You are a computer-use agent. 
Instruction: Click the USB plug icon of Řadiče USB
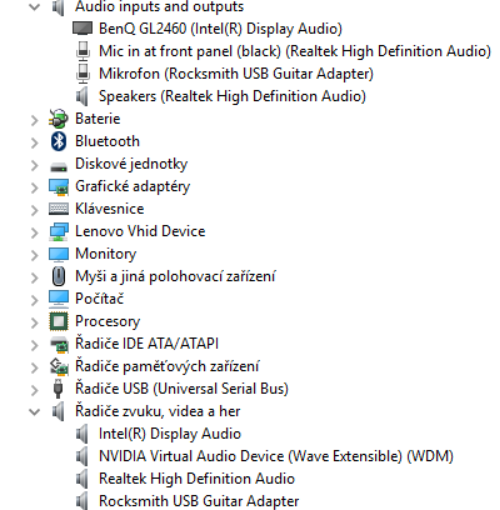click(x=58, y=389)
